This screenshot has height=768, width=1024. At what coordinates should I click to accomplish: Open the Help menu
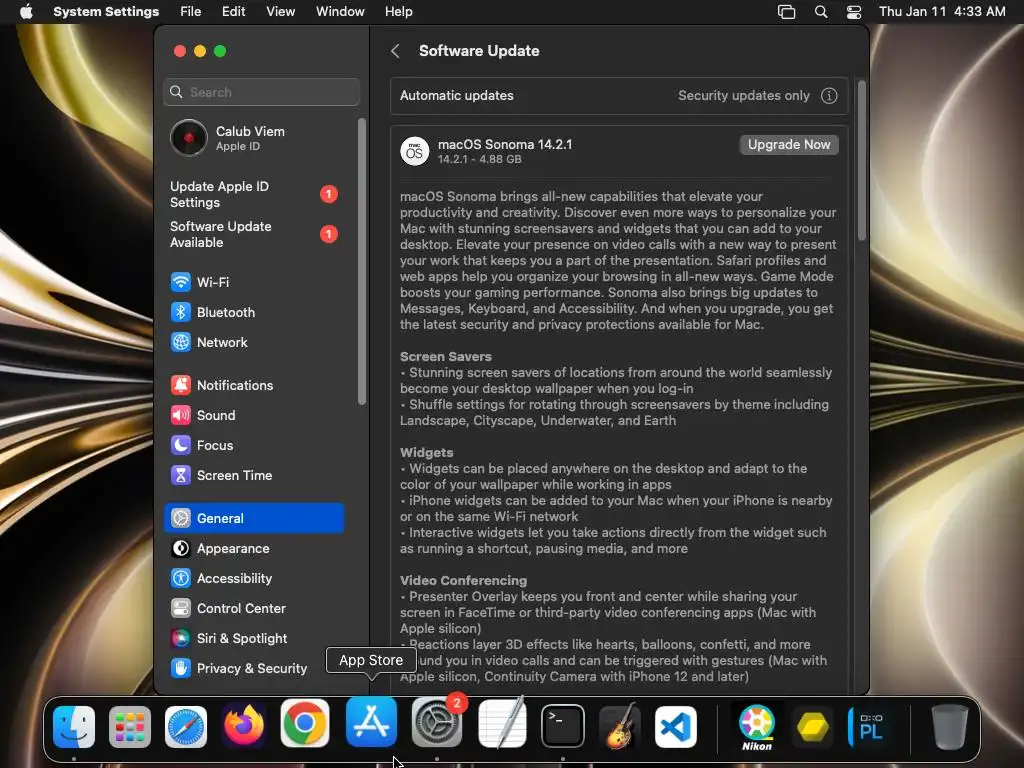pos(398,12)
